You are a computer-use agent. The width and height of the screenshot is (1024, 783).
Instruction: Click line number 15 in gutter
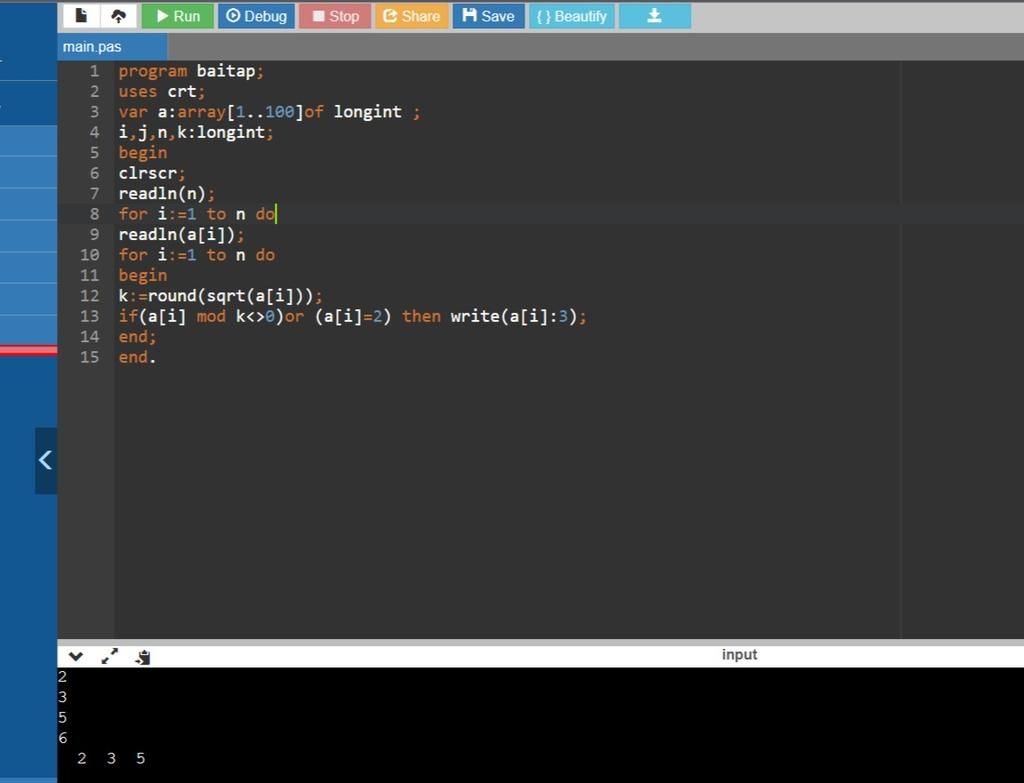[90, 357]
